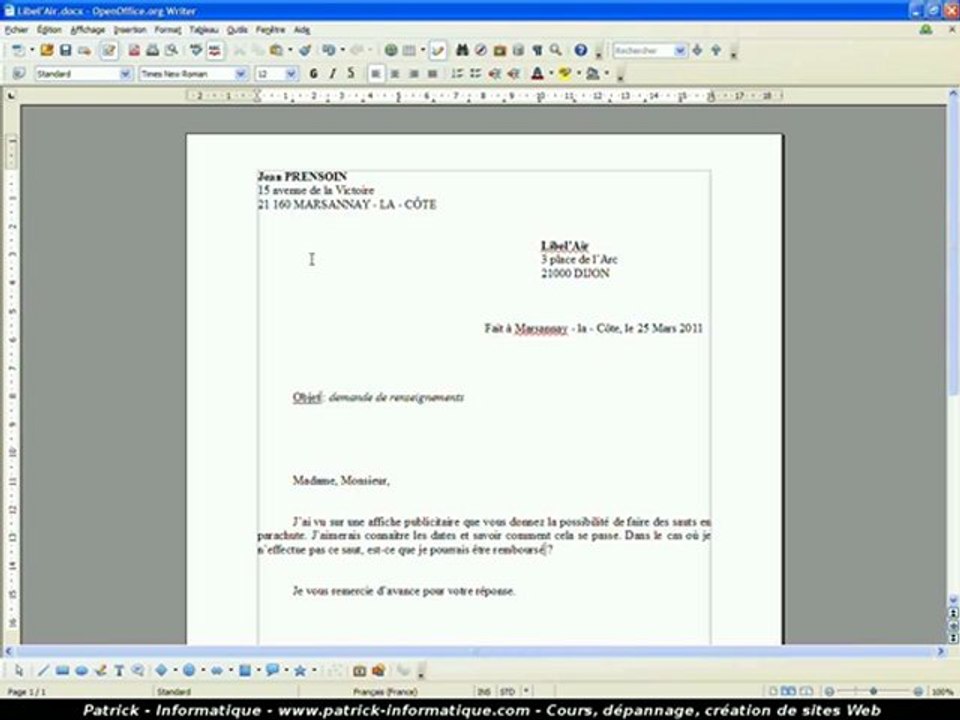Toggle Italic (I) formatting
The height and width of the screenshot is (720, 960).
point(332,73)
